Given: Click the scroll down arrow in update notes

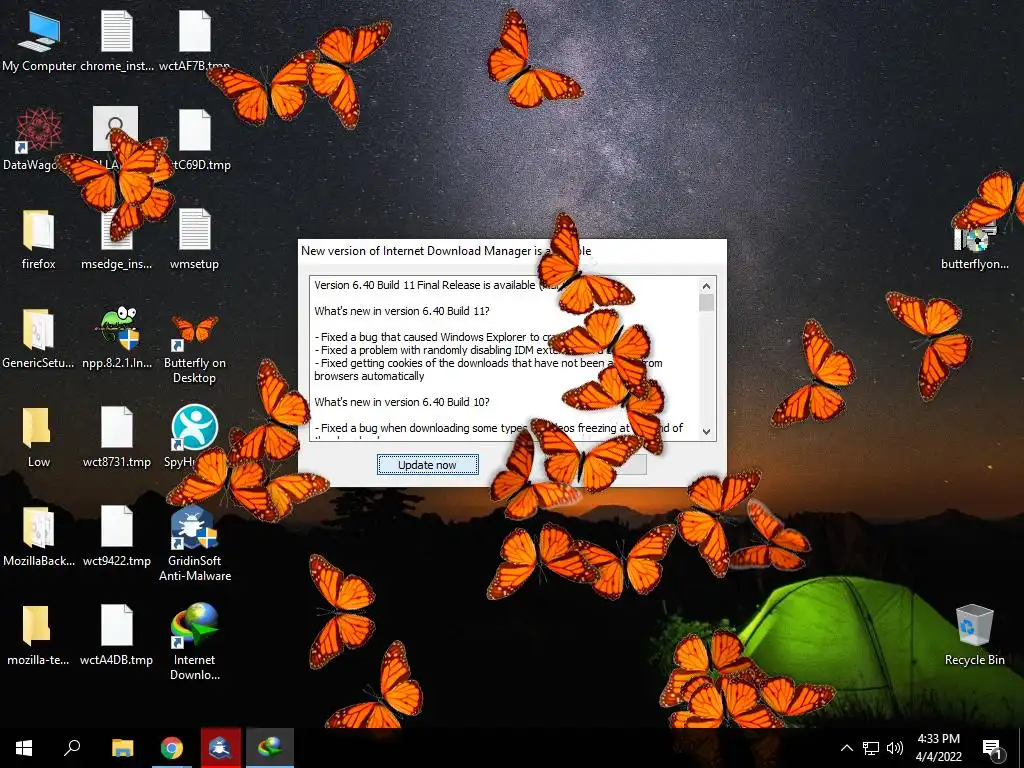Looking at the screenshot, I should tap(706, 431).
